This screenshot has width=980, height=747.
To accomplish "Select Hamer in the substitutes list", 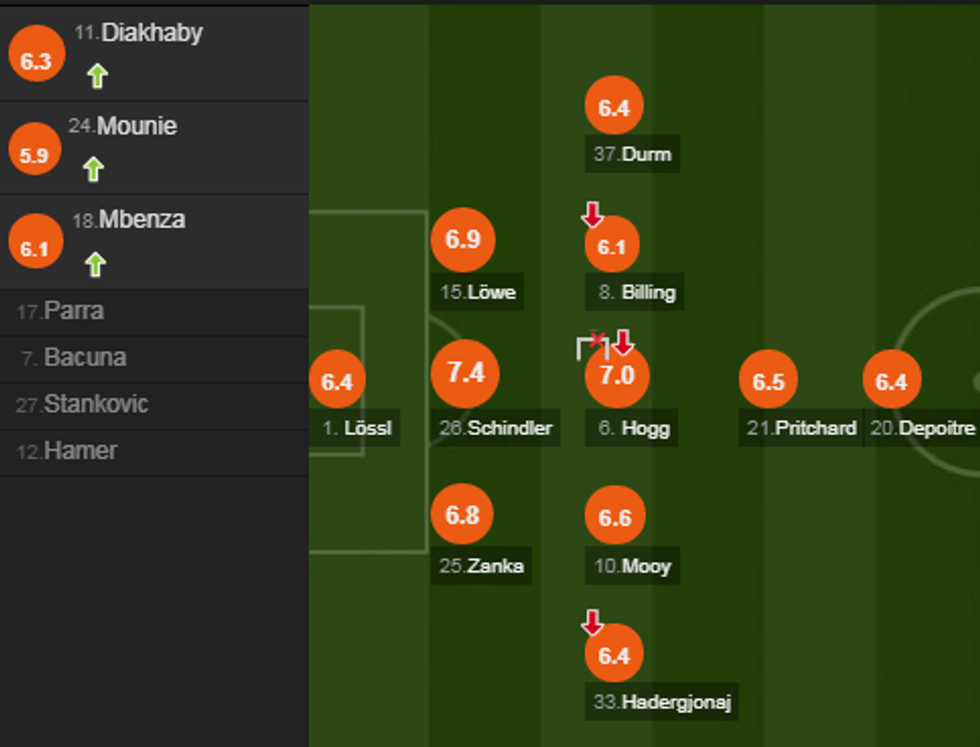I will point(79,451).
